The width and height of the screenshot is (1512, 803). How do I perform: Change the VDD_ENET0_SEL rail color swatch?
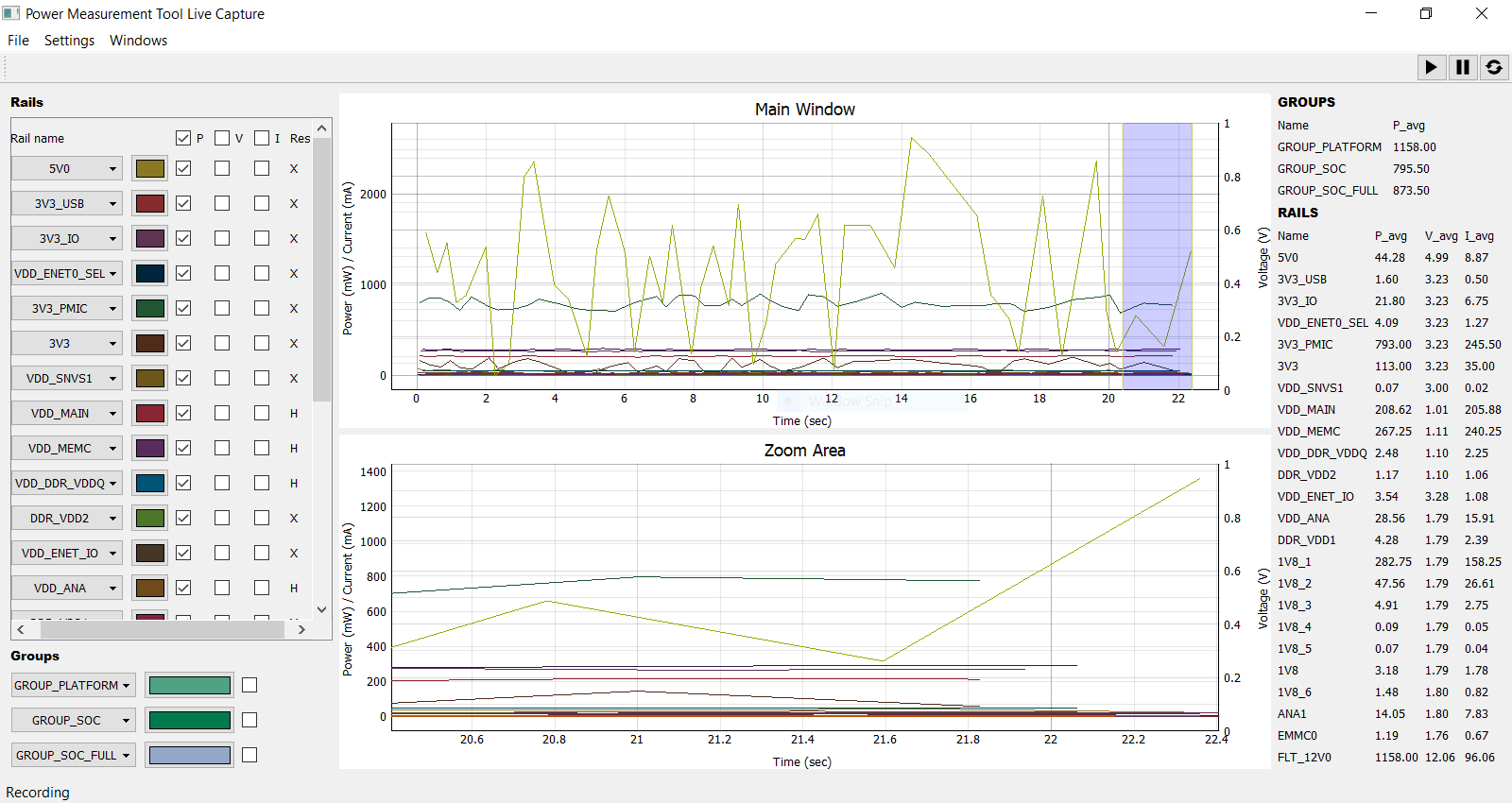tap(150, 273)
